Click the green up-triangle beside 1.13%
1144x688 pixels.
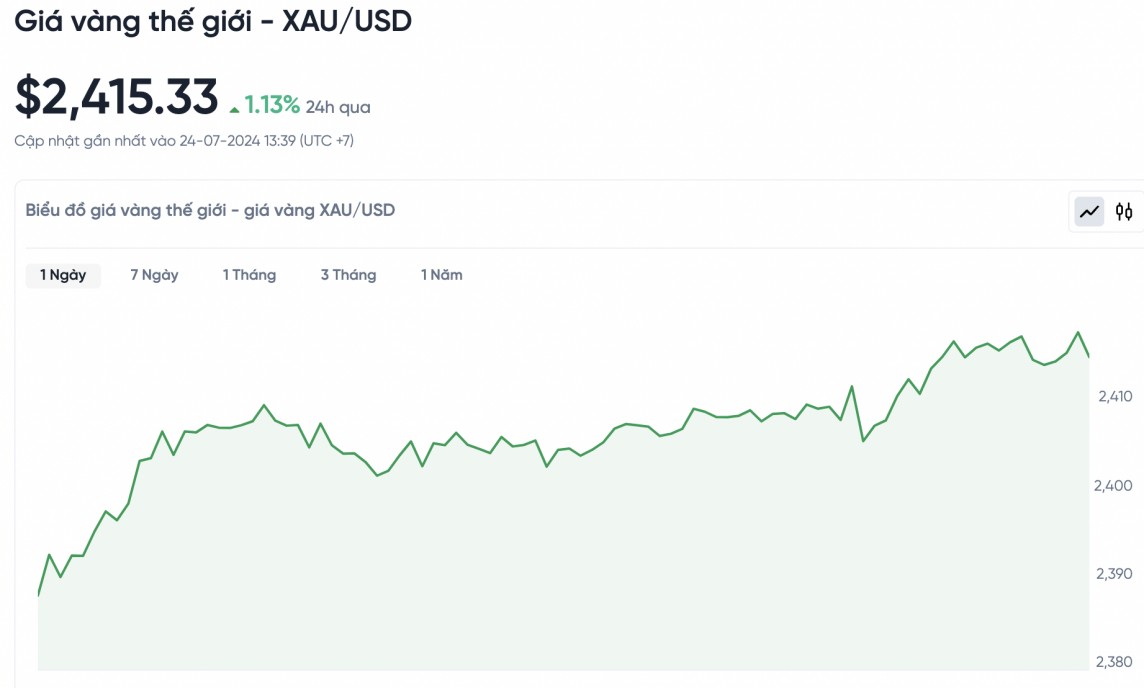coord(234,107)
